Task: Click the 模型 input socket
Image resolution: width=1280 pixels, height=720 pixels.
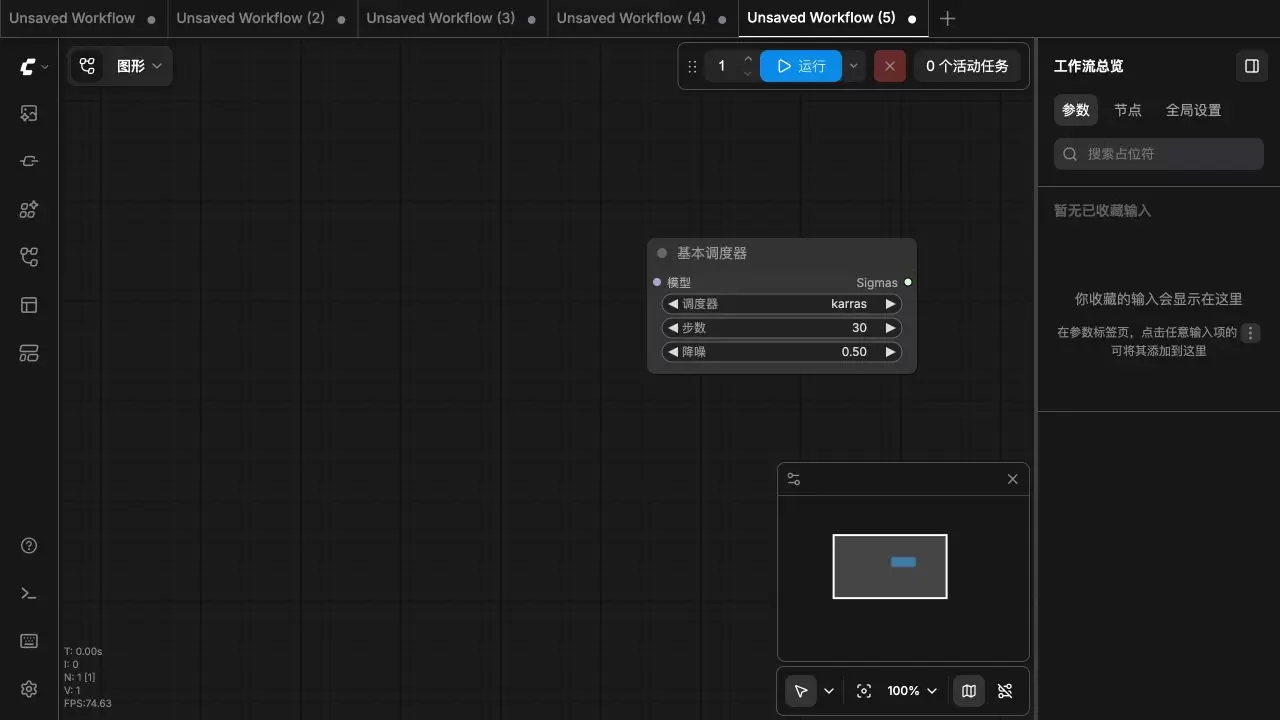Action: [x=657, y=283]
